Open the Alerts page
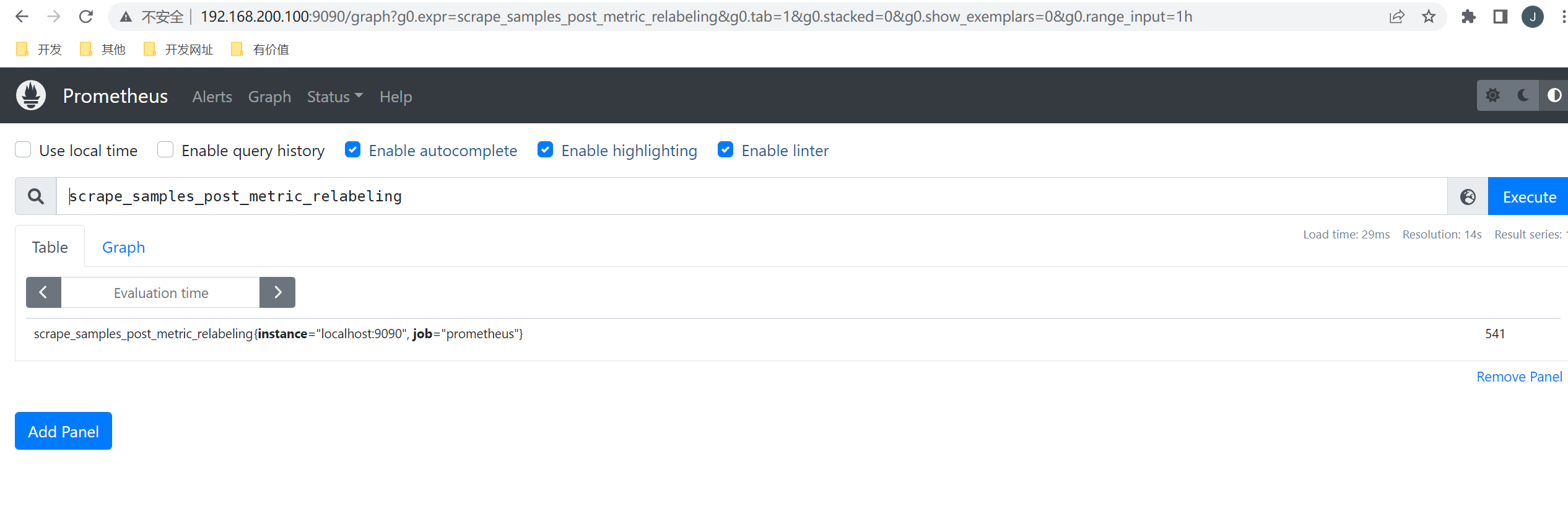This screenshot has height=516, width=1568. coord(212,97)
